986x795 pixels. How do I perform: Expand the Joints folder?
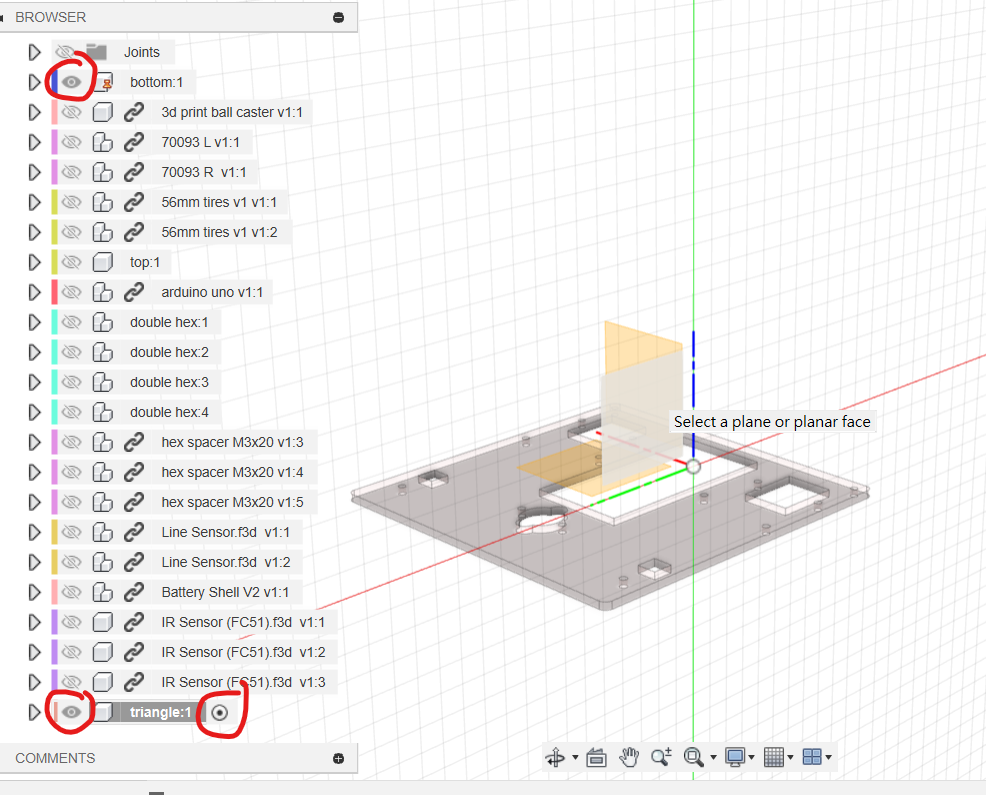click(x=34, y=52)
